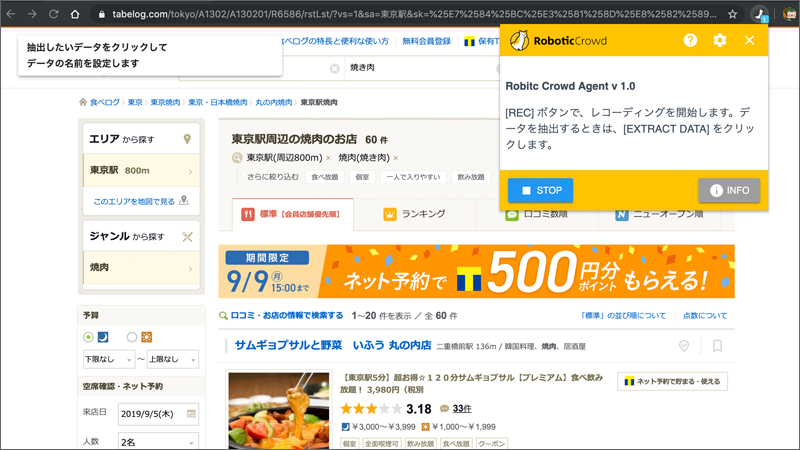Click the browser forward arrow

point(32,14)
